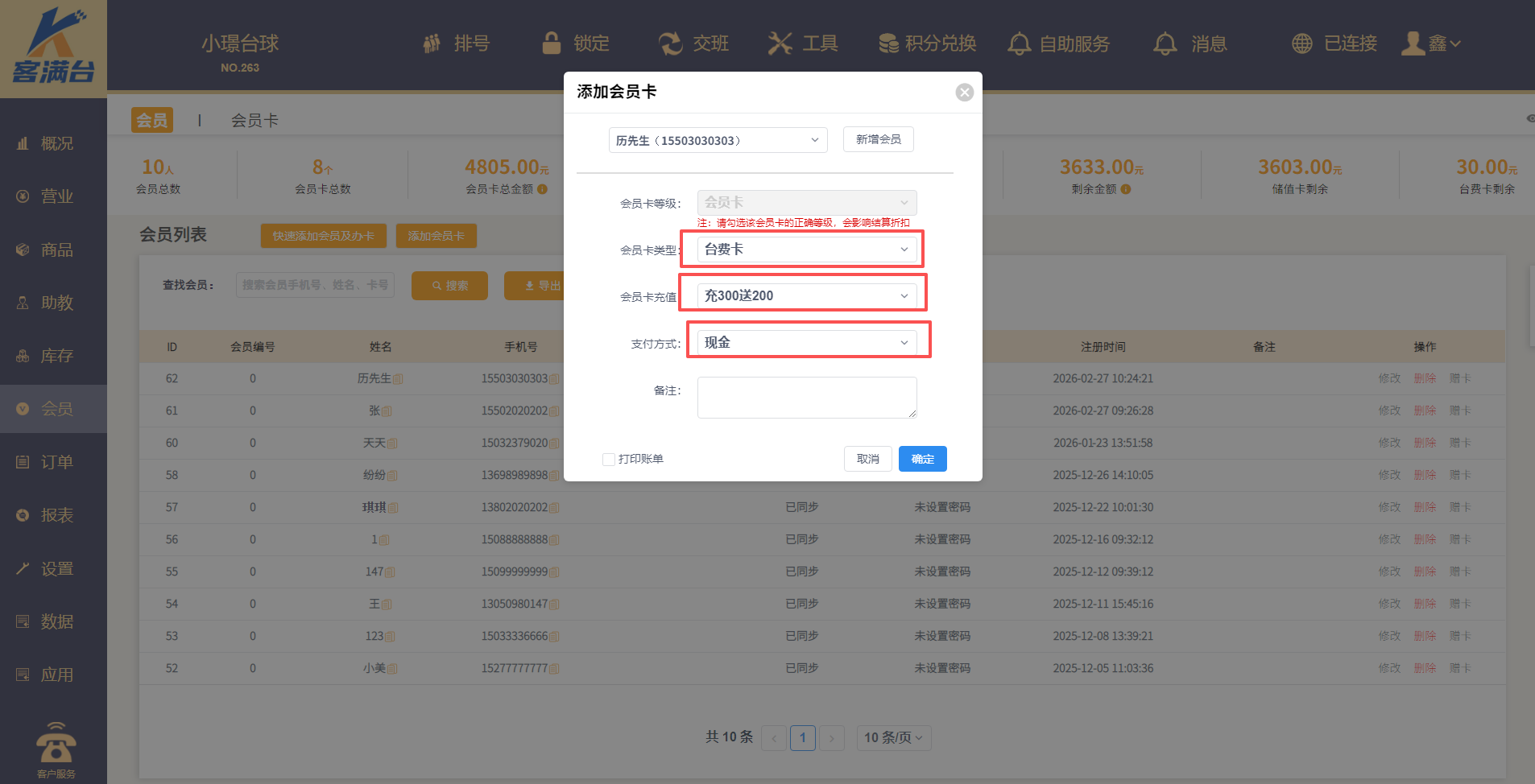This screenshot has width=1535, height=784.
Task: Open 交班 shift handover icon
Action: pyautogui.click(x=670, y=43)
